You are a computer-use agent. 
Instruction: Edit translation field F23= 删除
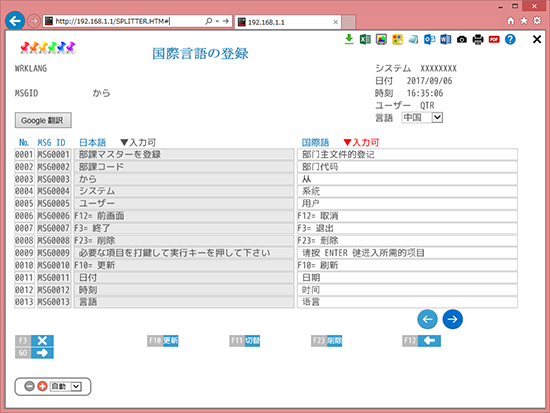point(407,240)
